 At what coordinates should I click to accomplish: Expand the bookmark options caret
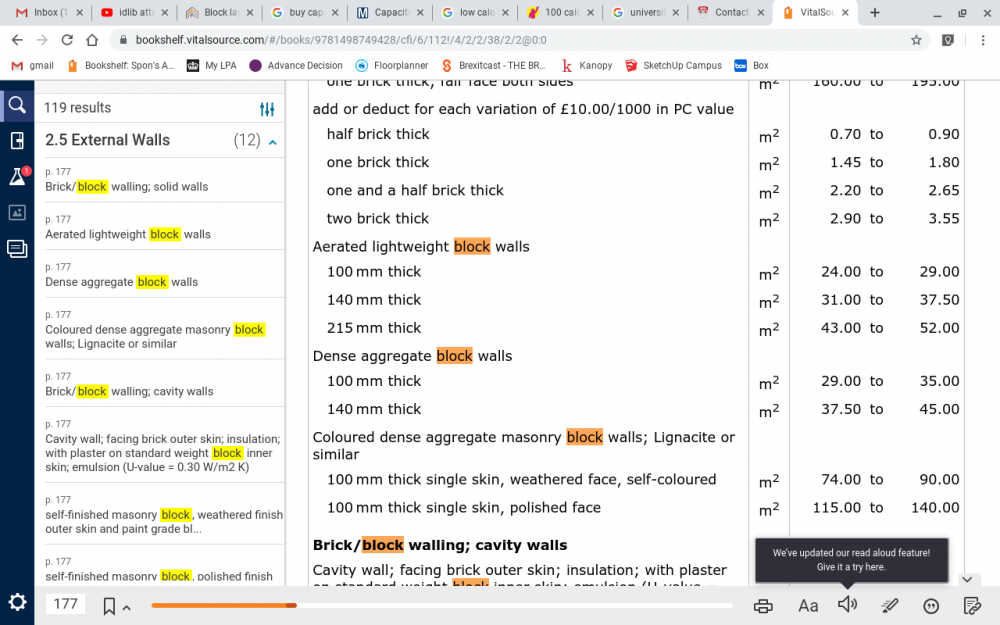point(127,608)
